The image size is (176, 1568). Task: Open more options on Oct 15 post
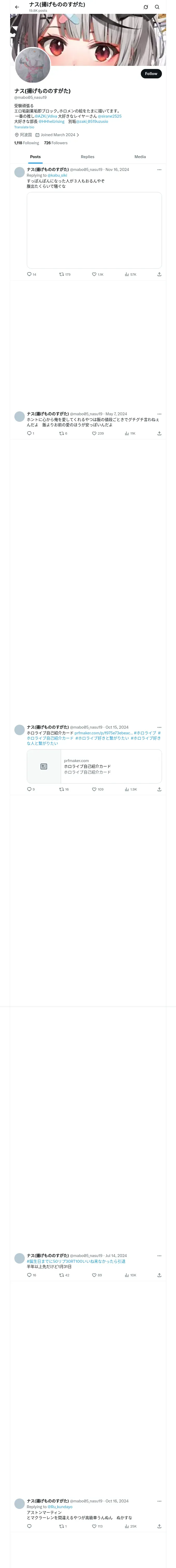(159, 727)
